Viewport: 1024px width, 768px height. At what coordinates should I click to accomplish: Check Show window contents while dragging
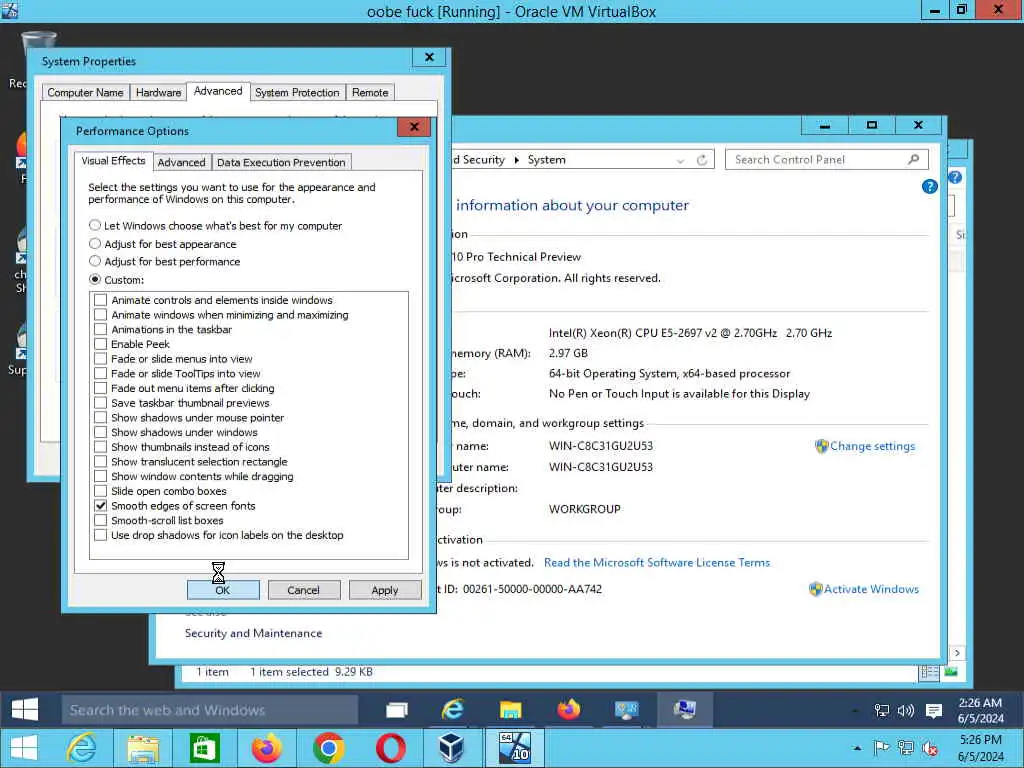click(x=101, y=477)
